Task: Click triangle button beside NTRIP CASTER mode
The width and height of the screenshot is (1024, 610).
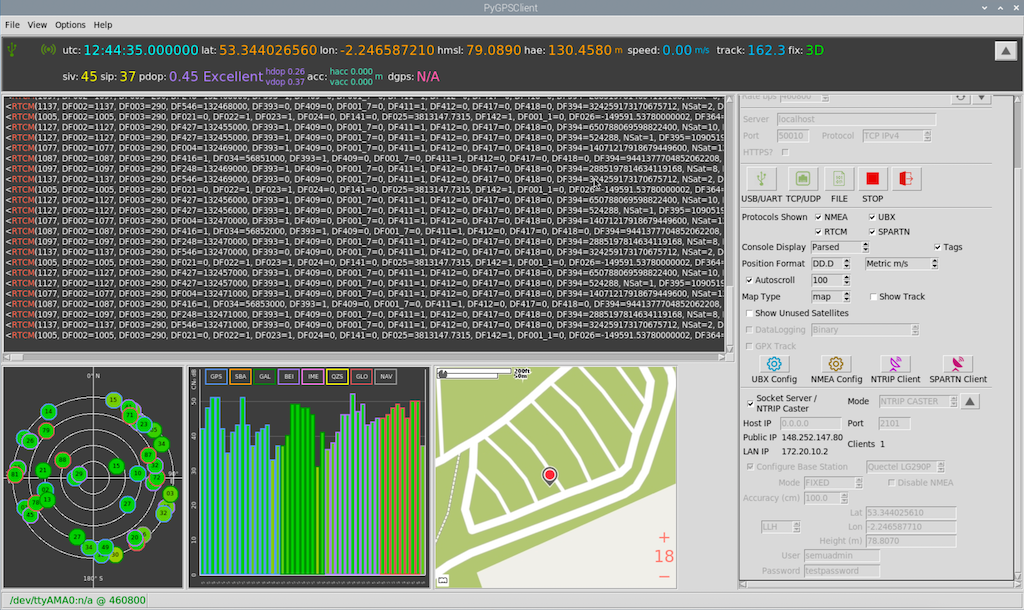Action: pos(970,402)
